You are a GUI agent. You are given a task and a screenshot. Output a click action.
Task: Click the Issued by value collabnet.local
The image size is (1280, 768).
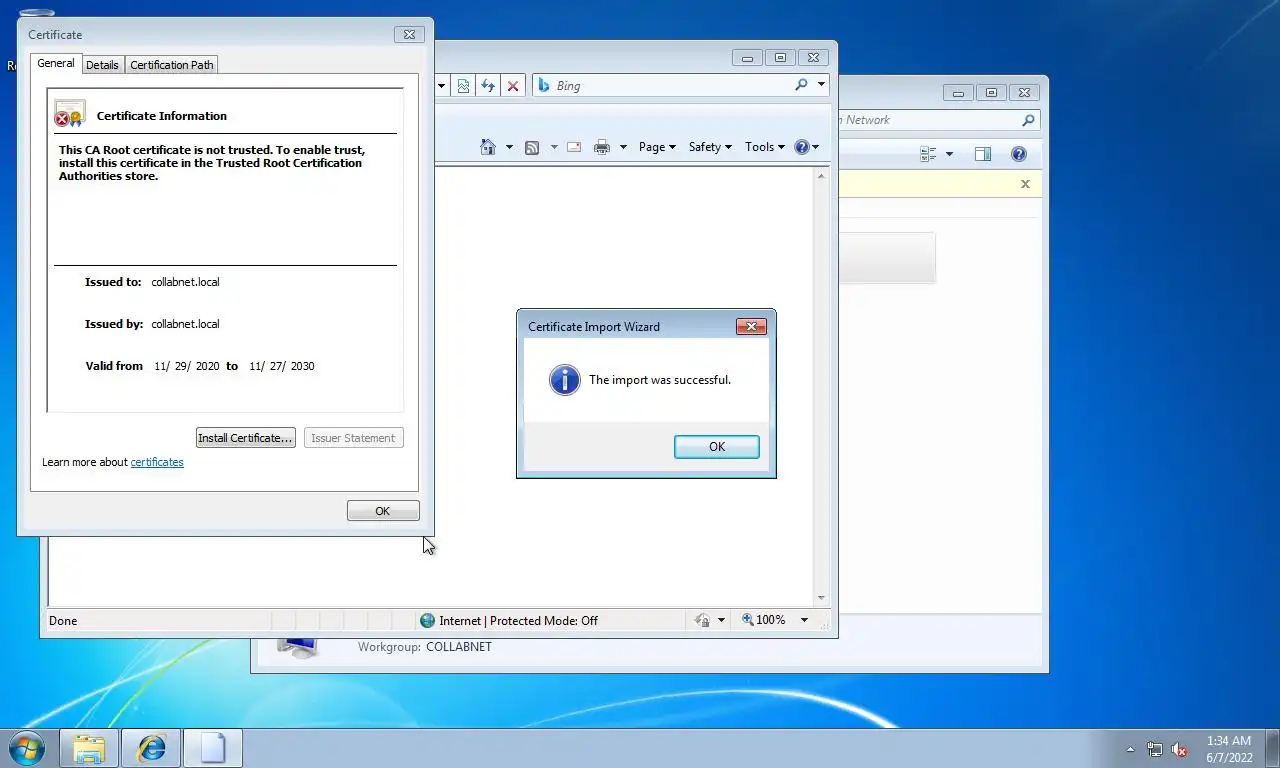coord(185,324)
